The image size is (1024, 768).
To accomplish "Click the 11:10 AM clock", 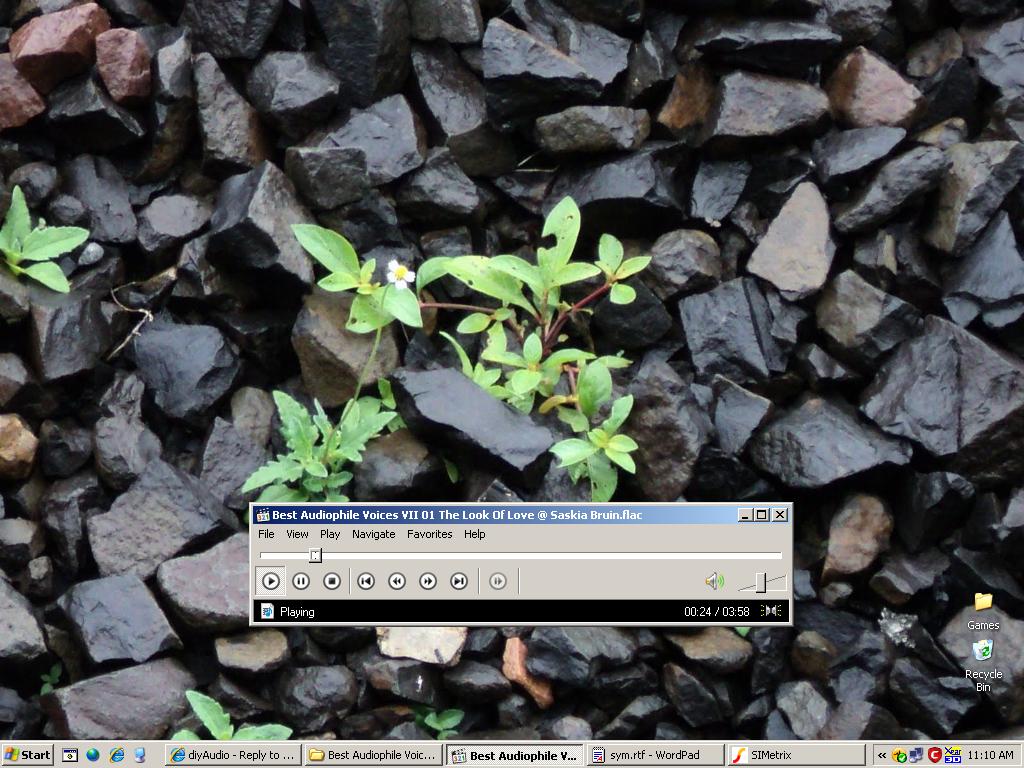I will tap(991, 756).
